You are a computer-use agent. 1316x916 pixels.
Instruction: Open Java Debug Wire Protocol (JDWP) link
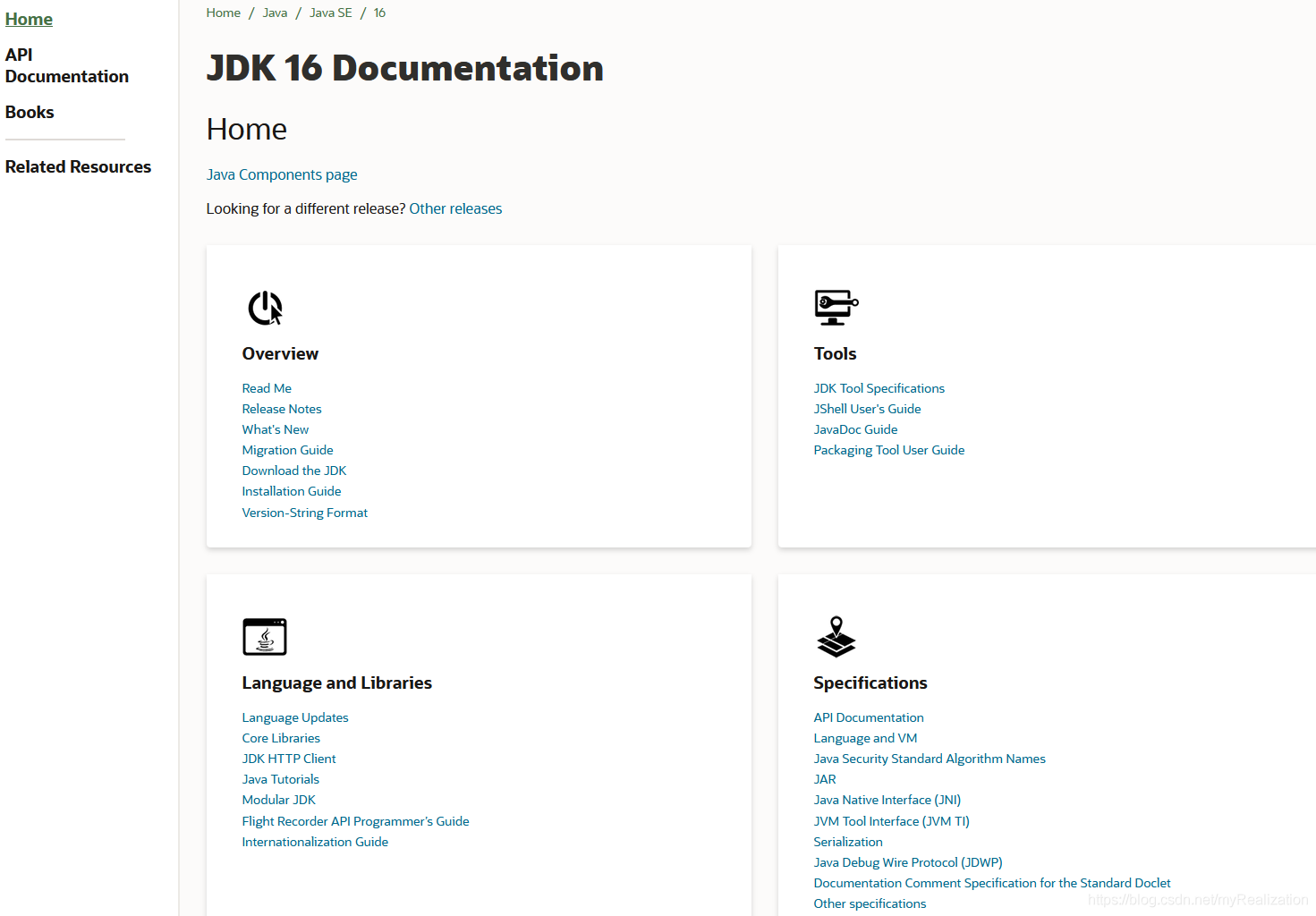pyautogui.click(x=908, y=862)
